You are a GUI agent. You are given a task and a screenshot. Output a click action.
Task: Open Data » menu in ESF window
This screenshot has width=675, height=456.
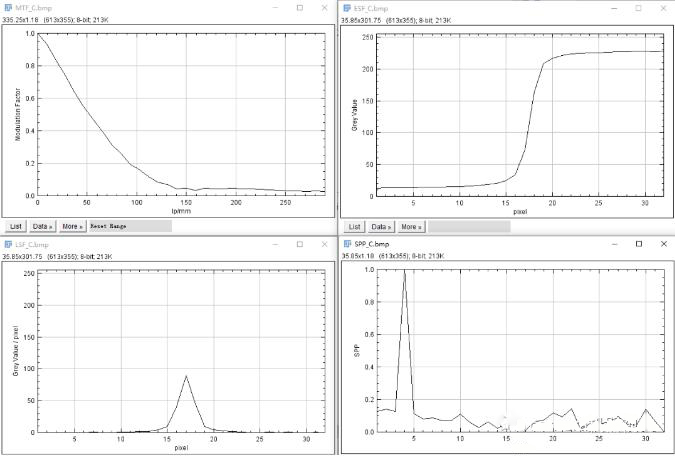point(383,227)
